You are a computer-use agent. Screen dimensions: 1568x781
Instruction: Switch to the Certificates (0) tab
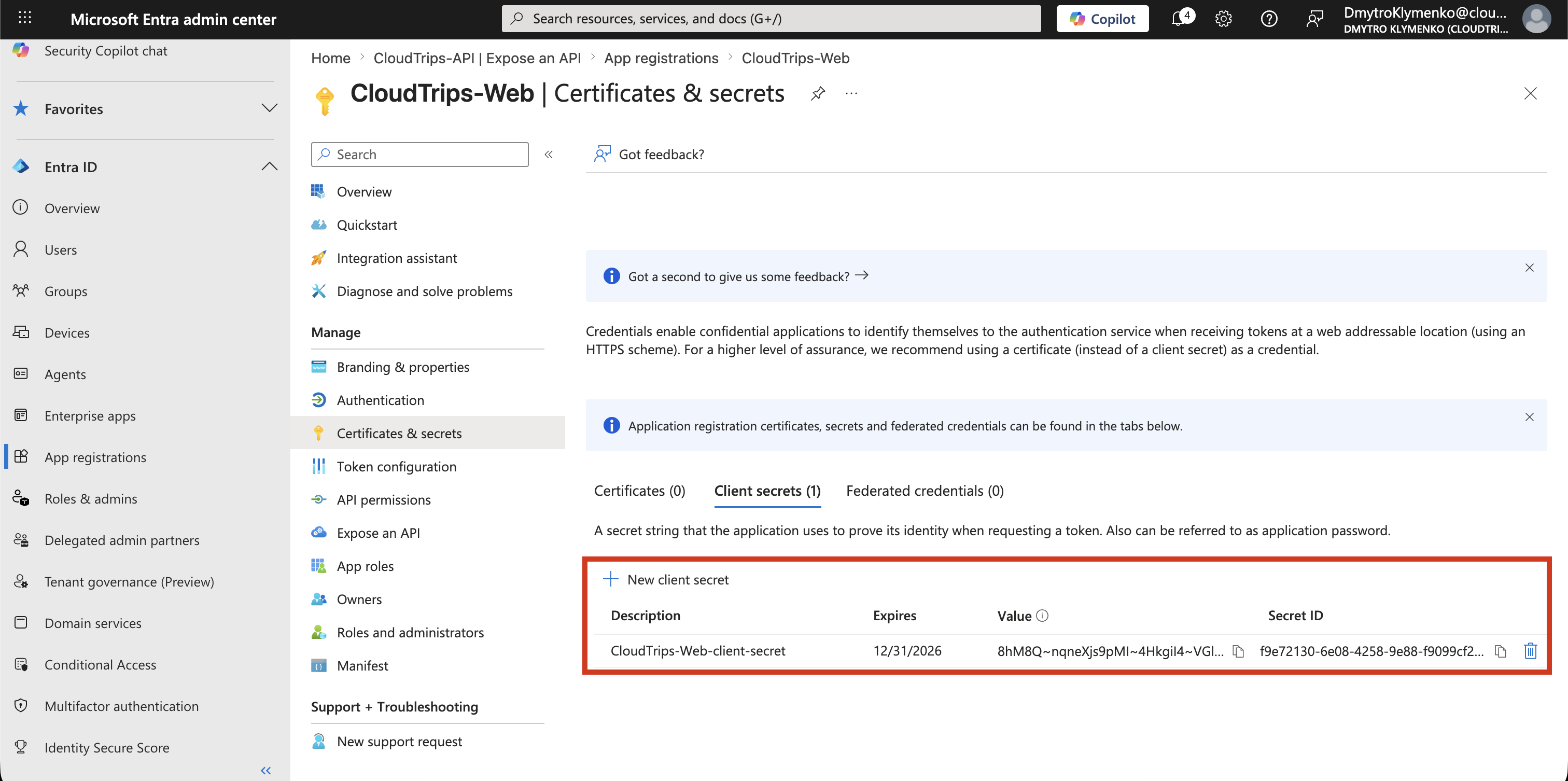click(x=639, y=491)
